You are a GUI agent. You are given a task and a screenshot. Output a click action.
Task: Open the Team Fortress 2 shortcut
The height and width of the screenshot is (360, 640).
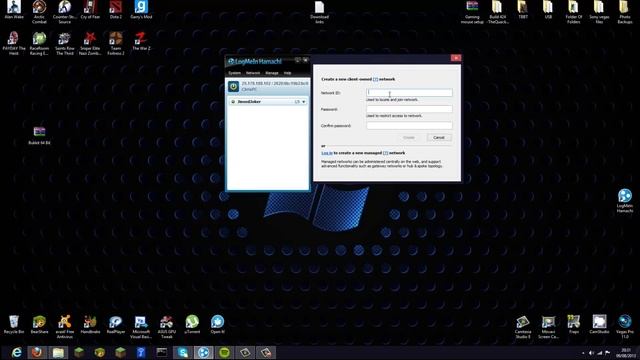pos(116,43)
